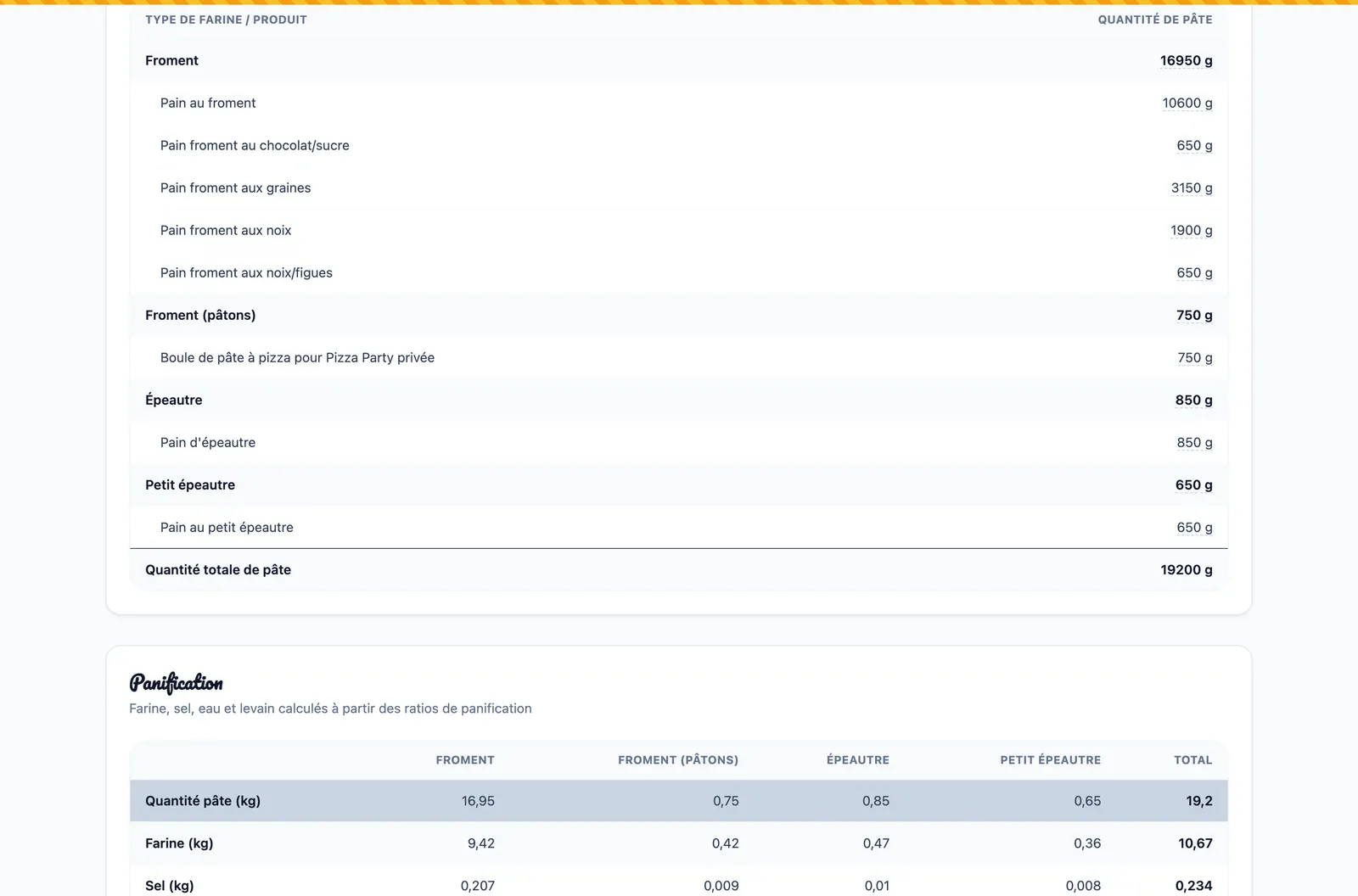
Task: Select the Quantité pâte (kg) row
Action: coord(679,801)
